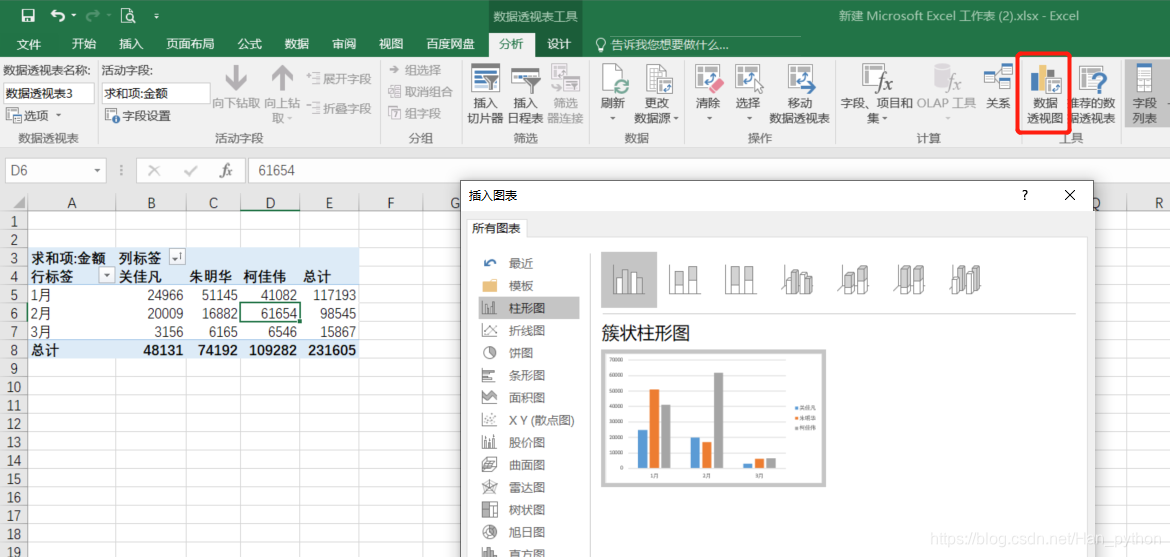Image resolution: width=1170 pixels, height=557 pixels.
Task: Select stacked column chart subtype icon
Action: [683, 280]
